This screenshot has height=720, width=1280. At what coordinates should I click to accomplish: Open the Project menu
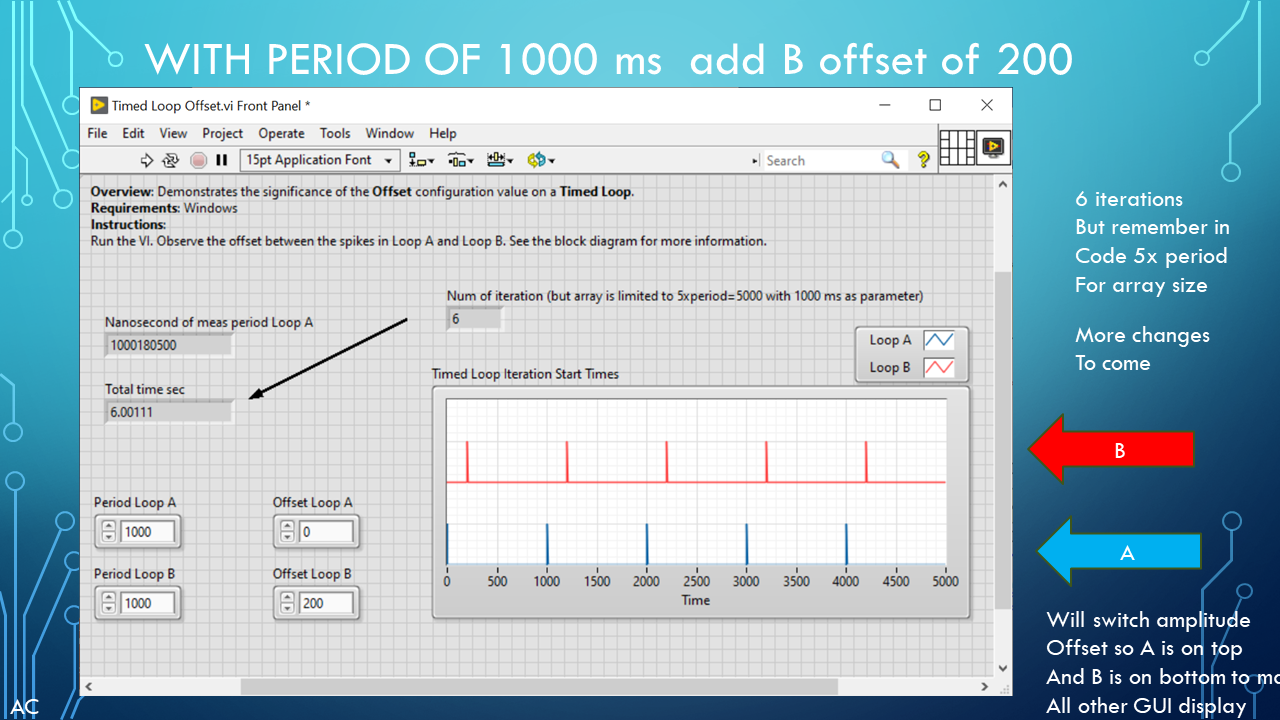click(222, 133)
